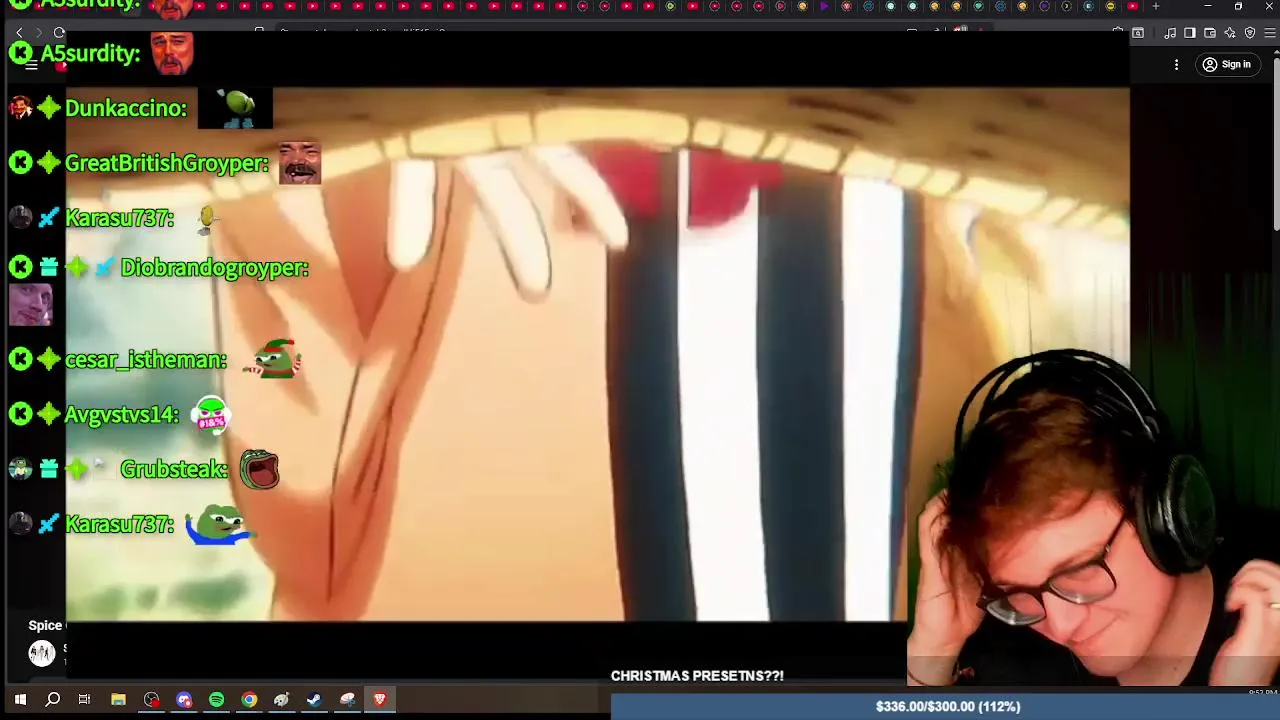Click Dunkaccino's olive emote
Viewport: 1280px width, 720px height.
coord(235,108)
